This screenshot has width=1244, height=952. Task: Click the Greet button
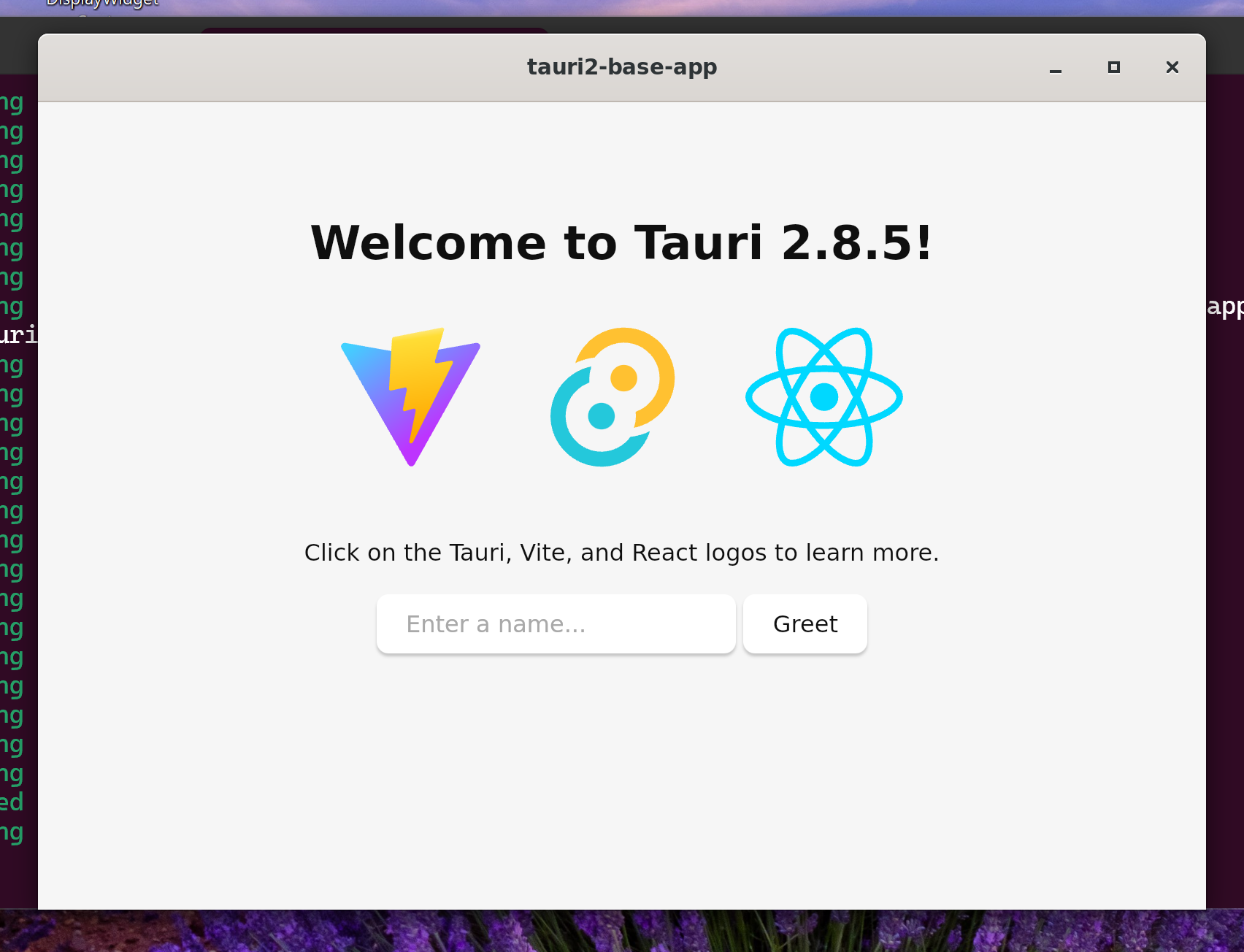pyautogui.click(x=805, y=624)
